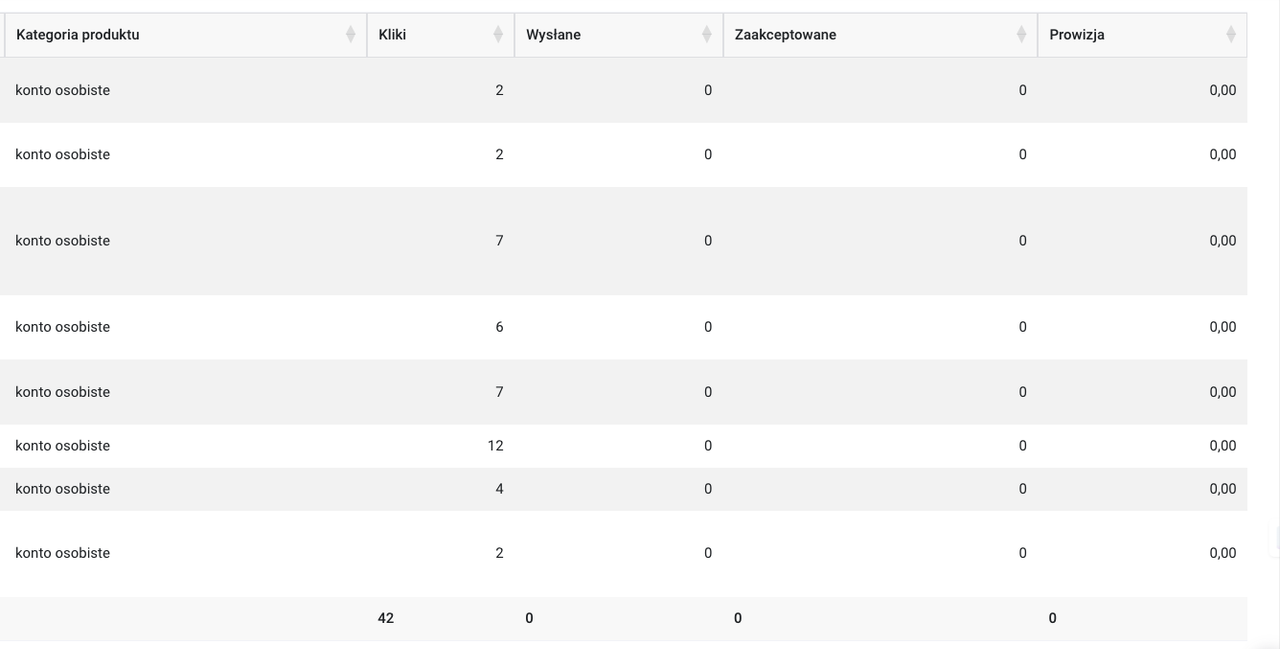The height and width of the screenshot is (649, 1280).
Task: Click Zaakceptowane column sort arrows
Action: (1021, 35)
